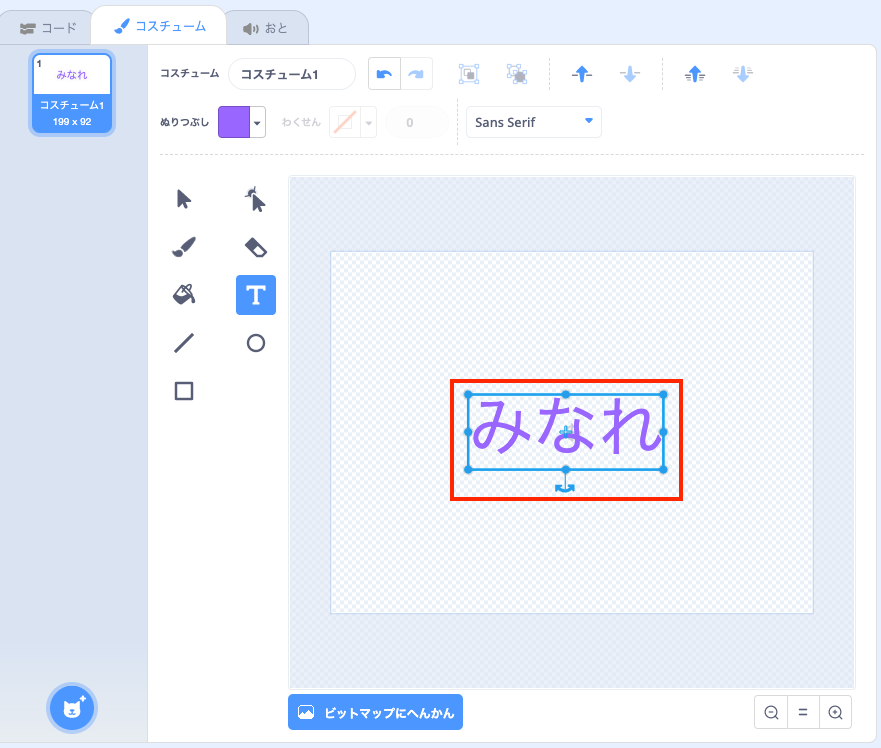Open the outline color dropdown
The image size is (881, 748).
369,122
